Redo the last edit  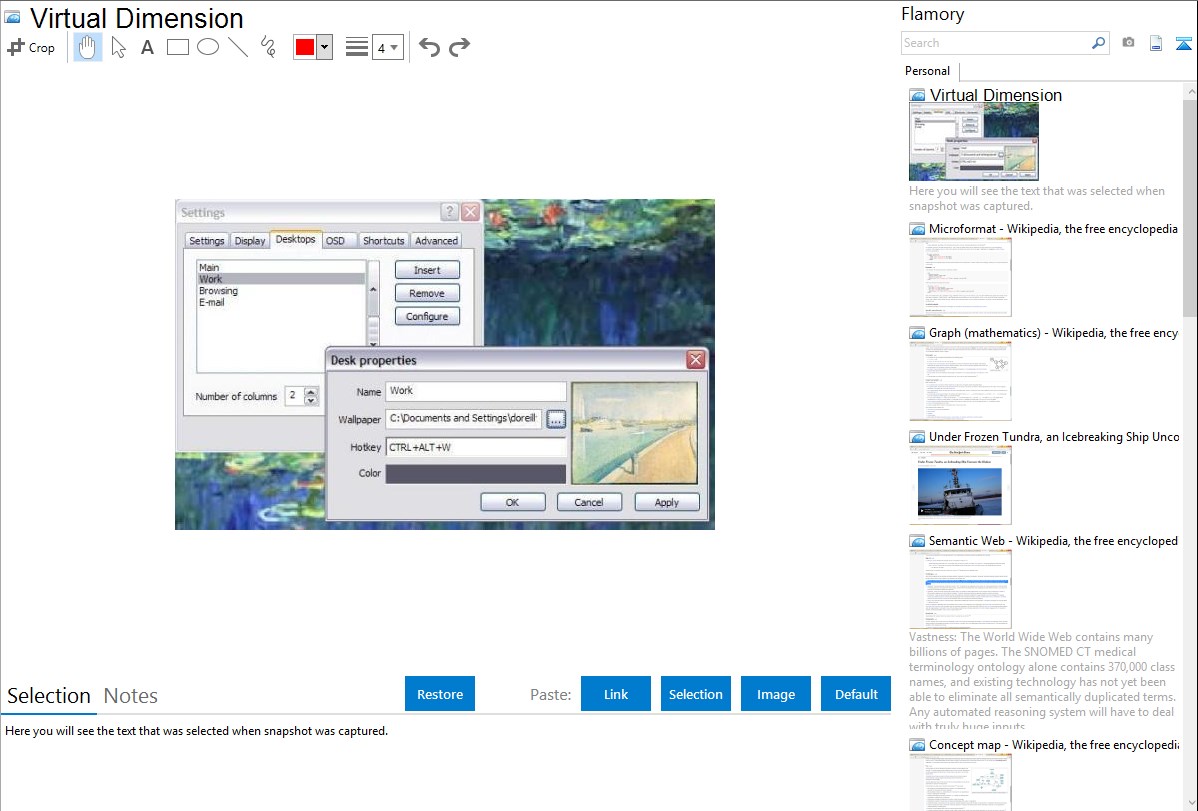point(459,47)
